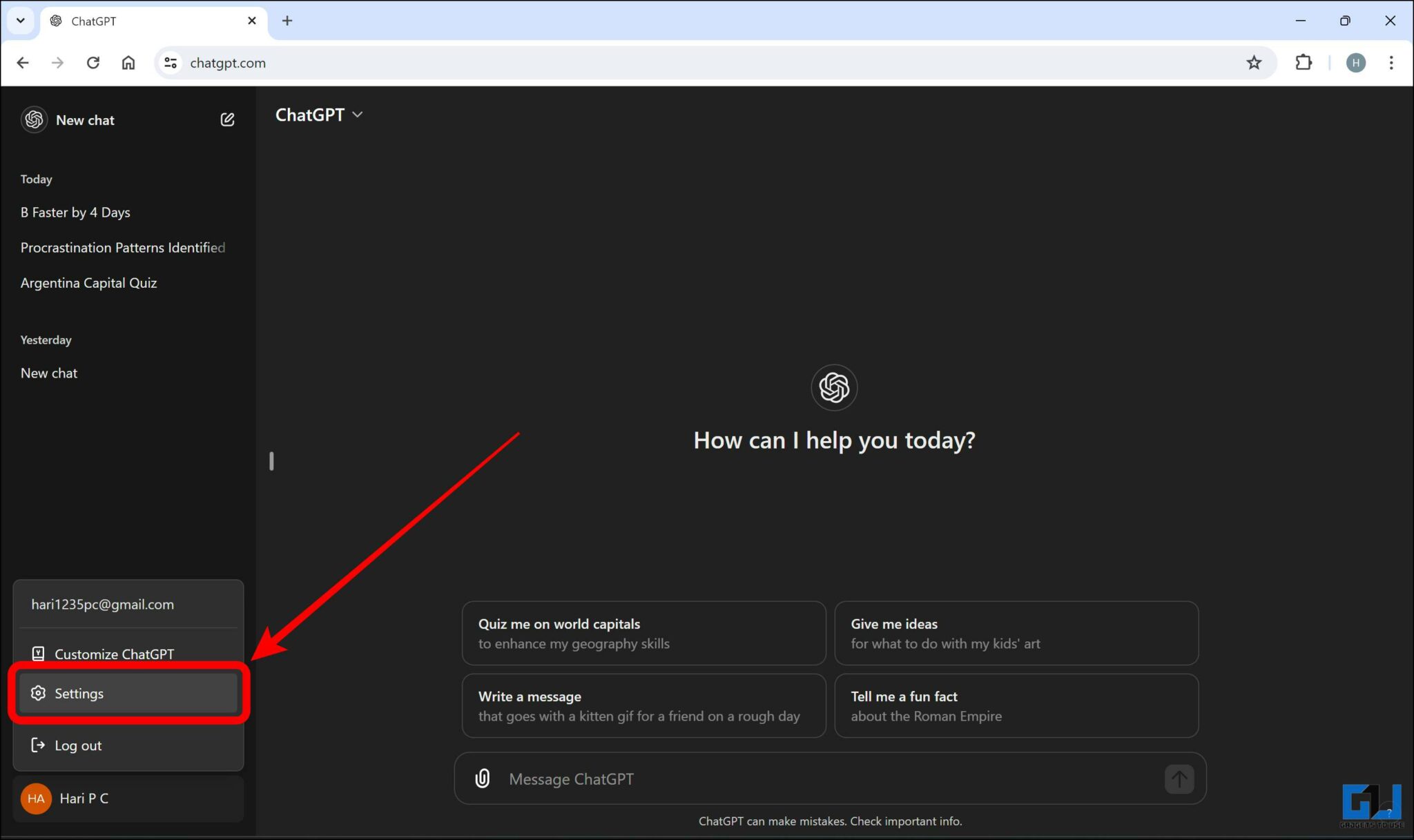Viewport: 1414px width, 840px height.
Task: Select Settings in the account menu
Action: click(x=128, y=693)
